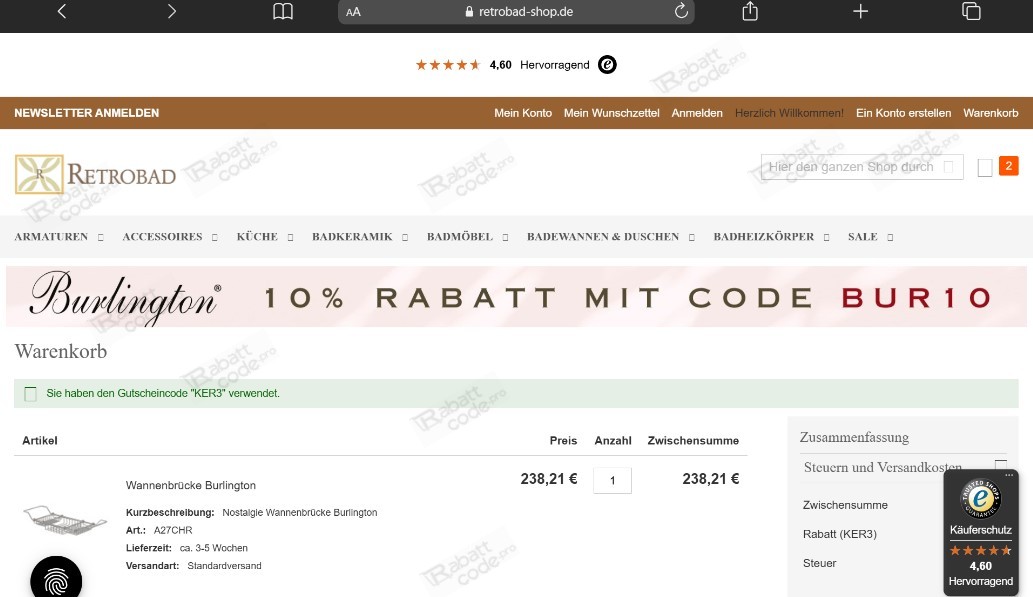Viewport: 1033px width, 597px height.
Task: Click NEWSLETTER ANMELDEN
Action: [x=87, y=113]
